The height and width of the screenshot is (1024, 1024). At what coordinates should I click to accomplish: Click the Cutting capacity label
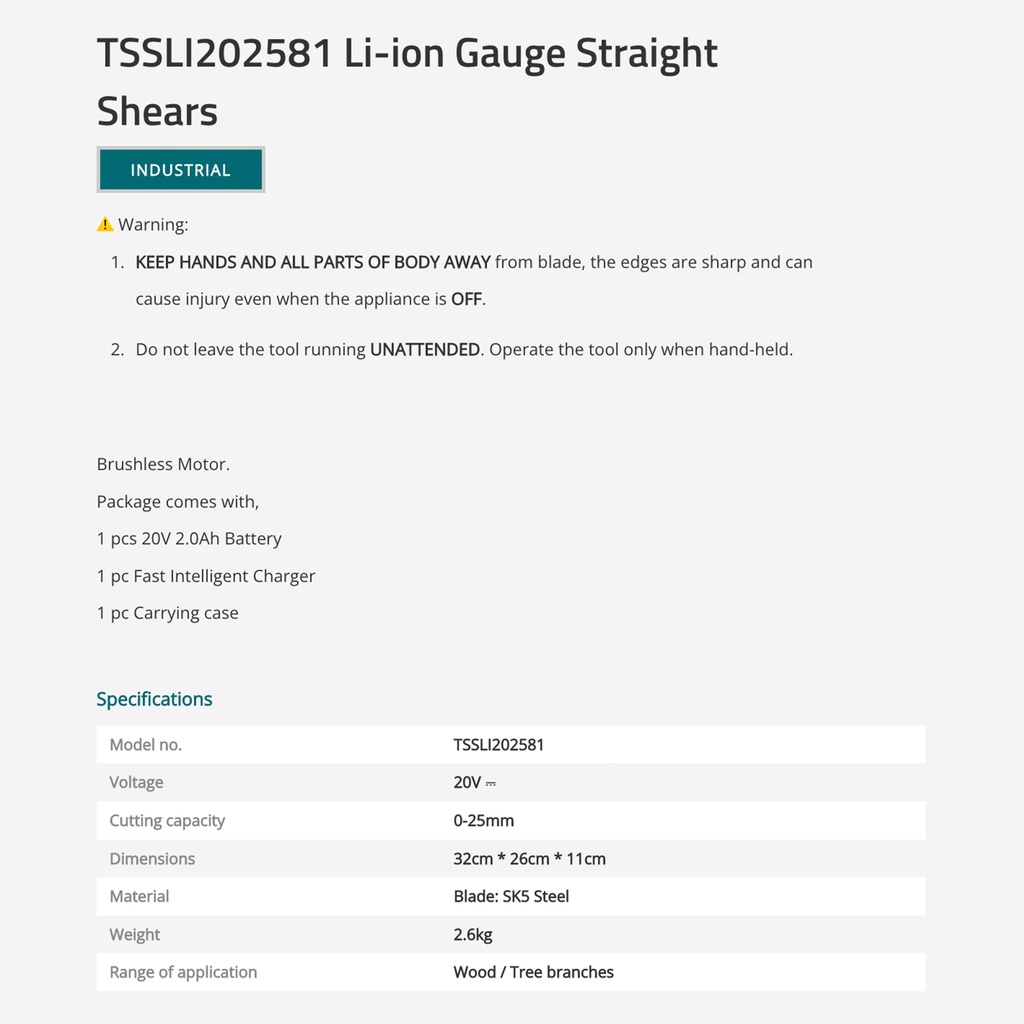167,821
